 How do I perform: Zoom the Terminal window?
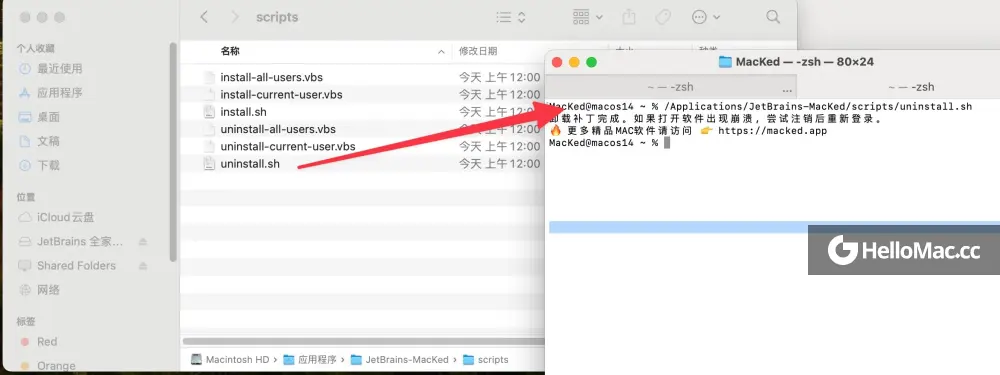coord(591,62)
